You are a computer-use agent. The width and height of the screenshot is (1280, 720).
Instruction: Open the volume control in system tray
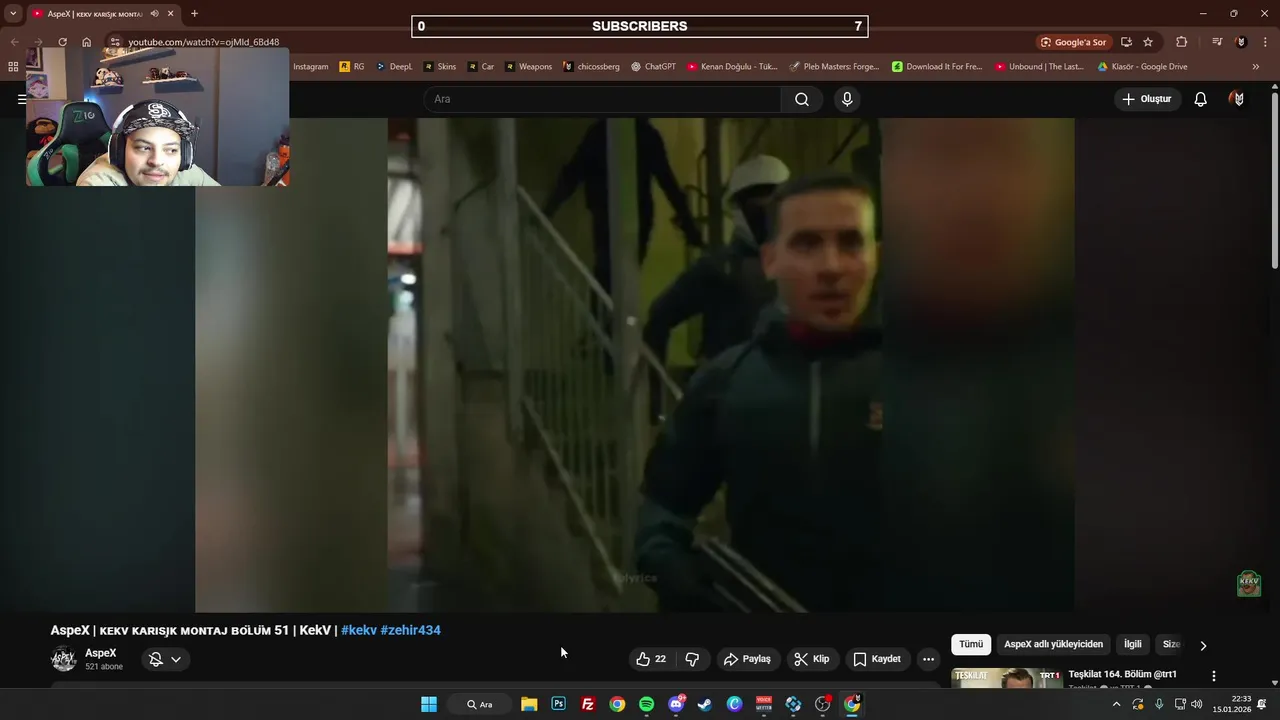(x=1197, y=704)
